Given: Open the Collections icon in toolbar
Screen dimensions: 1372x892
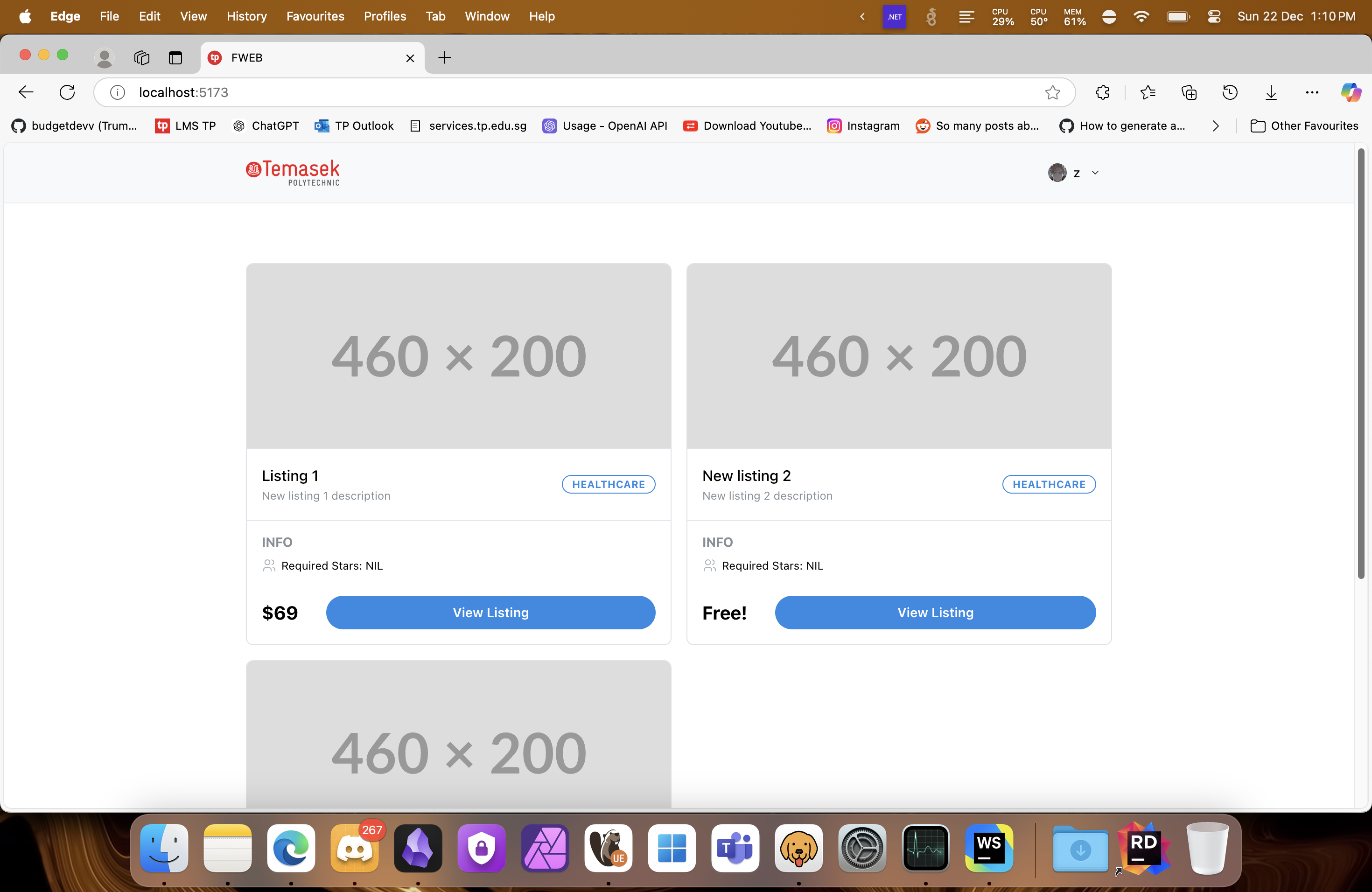Looking at the screenshot, I should [1189, 92].
